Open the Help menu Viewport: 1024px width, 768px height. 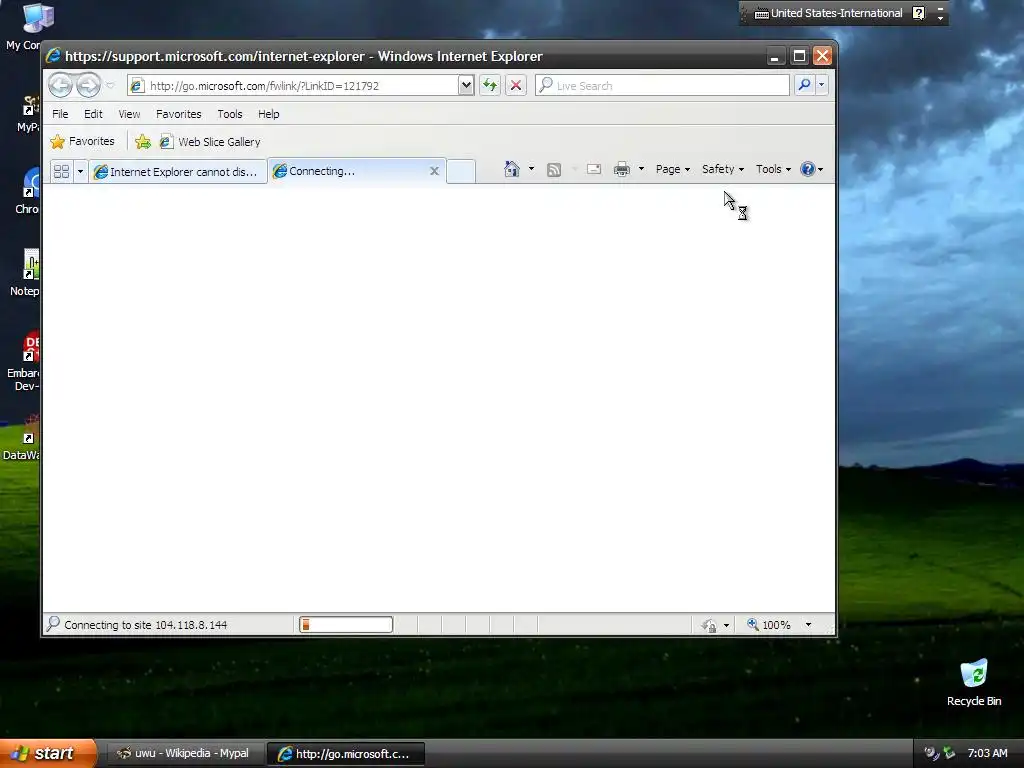[268, 114]
